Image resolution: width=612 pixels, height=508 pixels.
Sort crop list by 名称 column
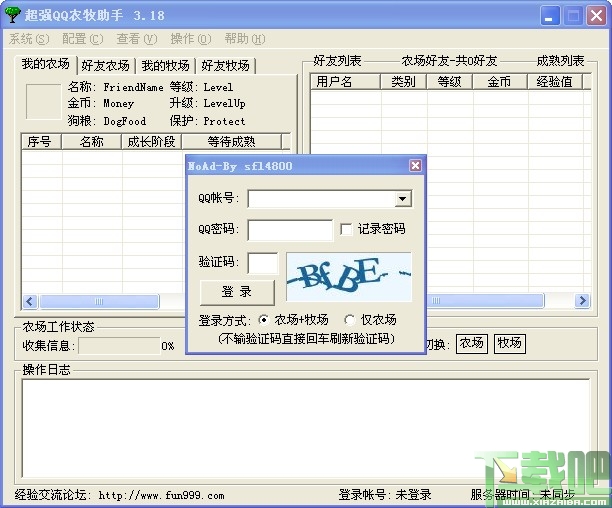coord(91,142)
